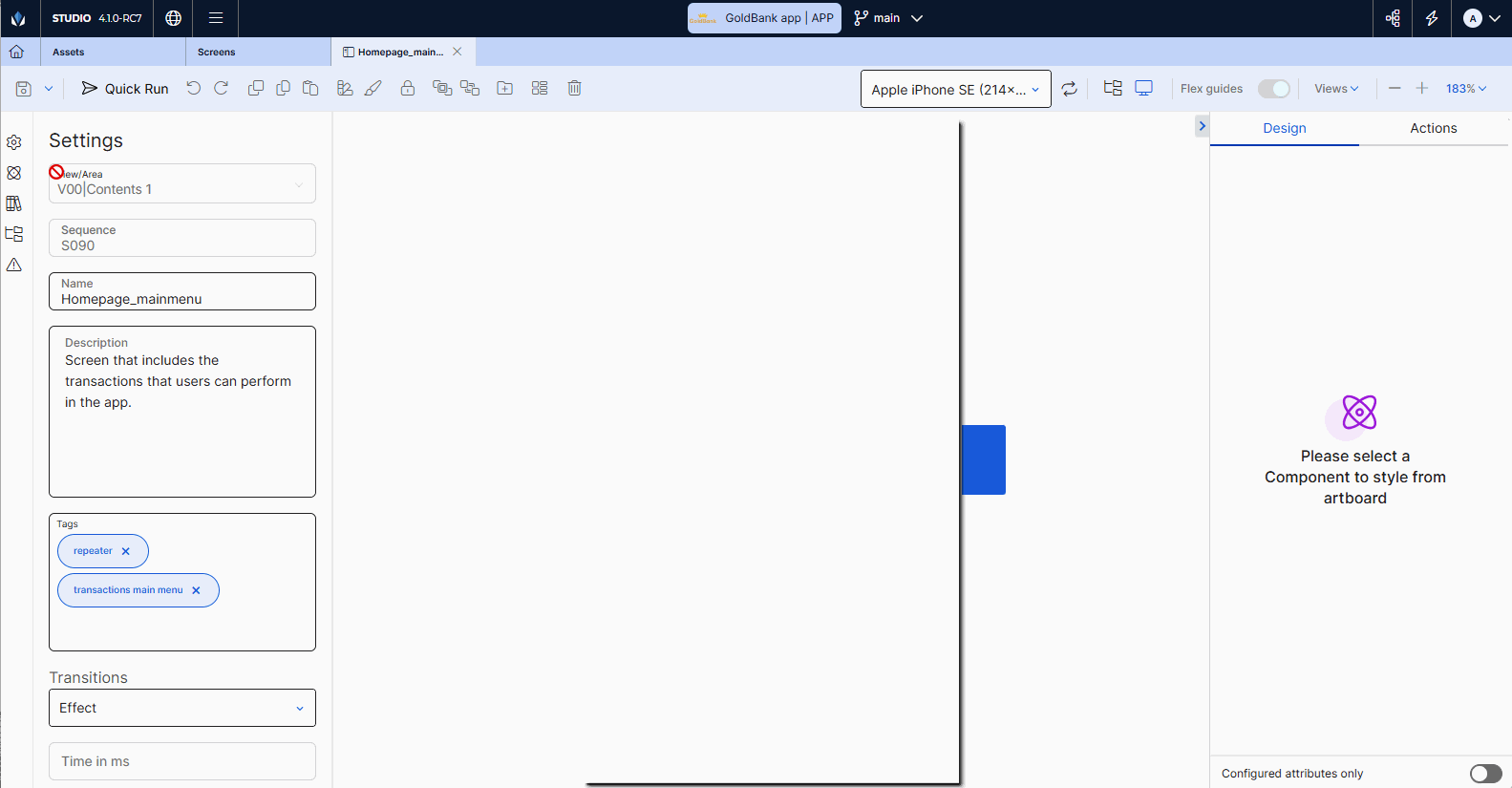Click the undo arrow icon
Image resolution: width=1512 pixels, height=788 pixels.
click(x=194, y=88)
